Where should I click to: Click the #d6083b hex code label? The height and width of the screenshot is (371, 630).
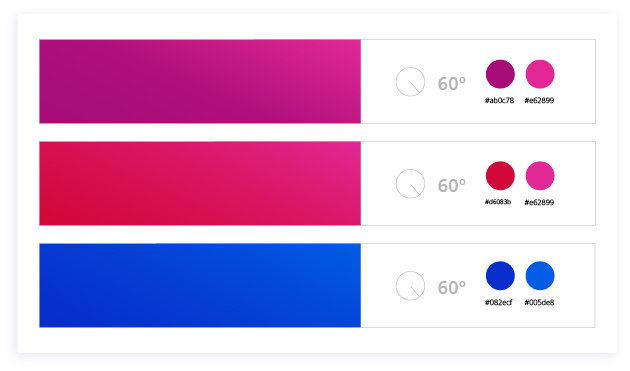click(x=498, y=202)
